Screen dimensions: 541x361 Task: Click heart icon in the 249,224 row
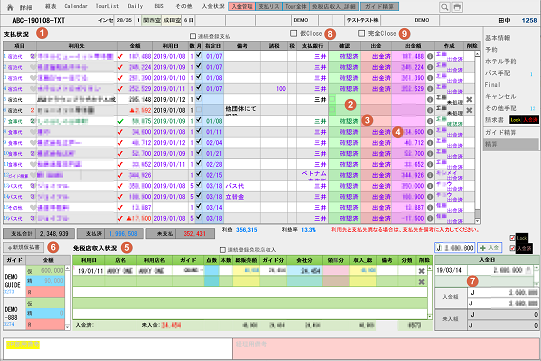[33, 67]
